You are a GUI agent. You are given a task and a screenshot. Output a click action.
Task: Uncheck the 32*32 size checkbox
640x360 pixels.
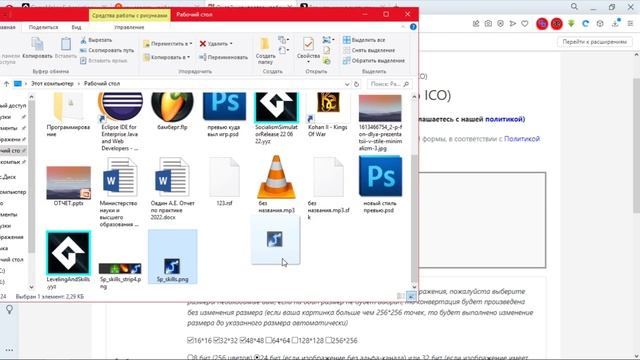[217, 340]
